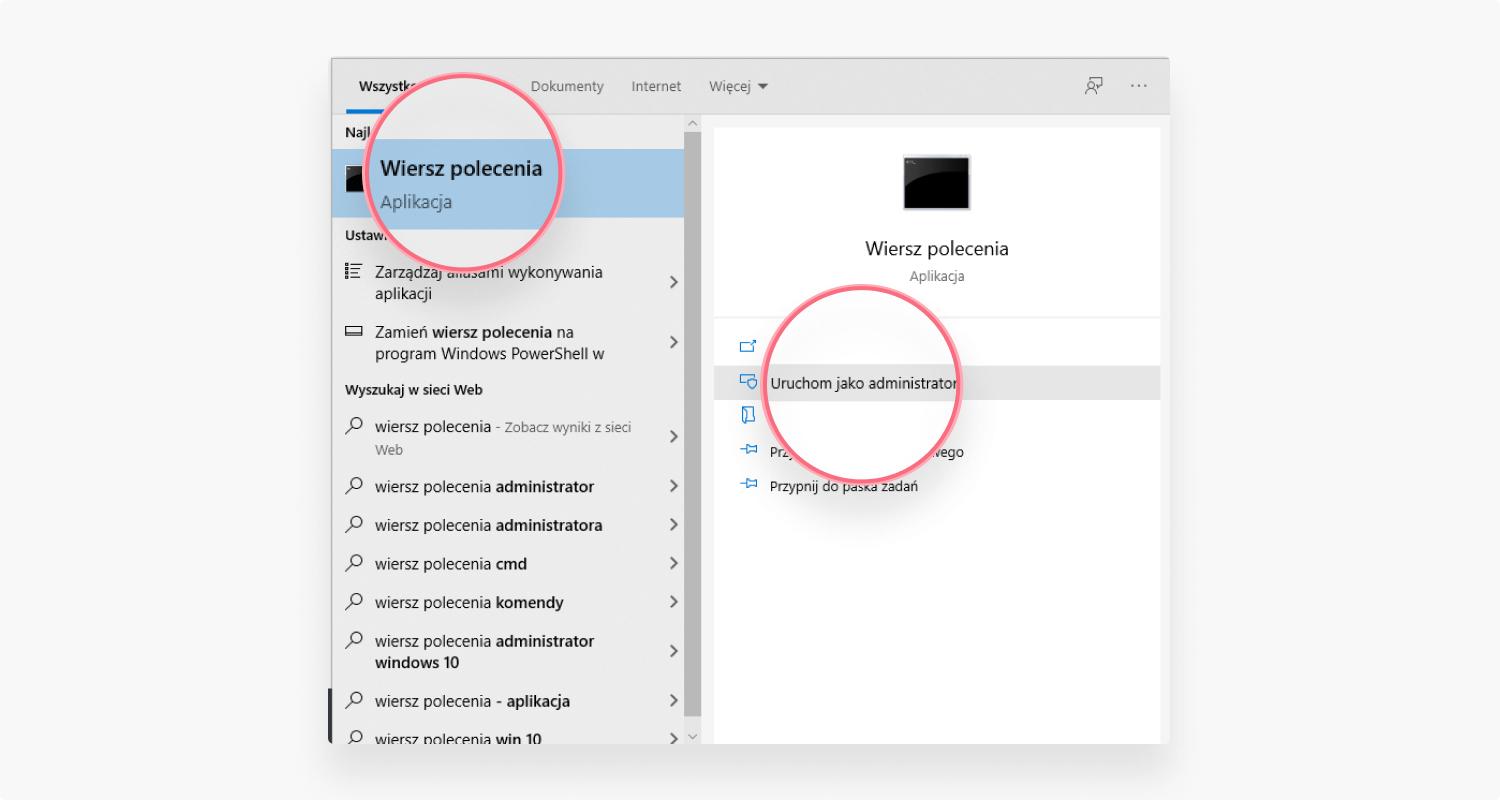
Task: Click pin icon beside Przypnij do paska zadań
Action: [x=748, y=484]
